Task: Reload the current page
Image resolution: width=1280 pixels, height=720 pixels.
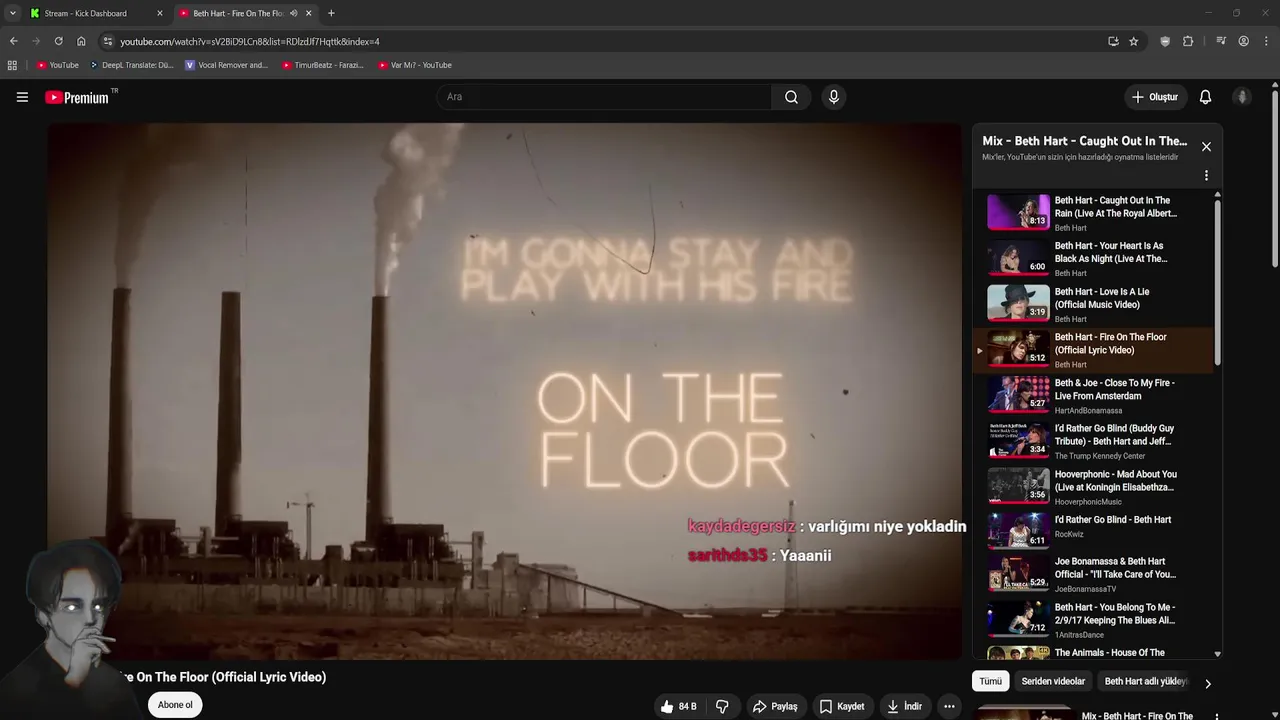Action: pos(58,41)
